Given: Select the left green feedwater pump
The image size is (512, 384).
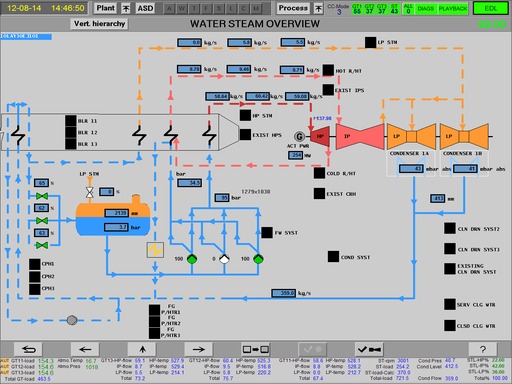Looking at the screenshot, I should (x=192, y=259).
